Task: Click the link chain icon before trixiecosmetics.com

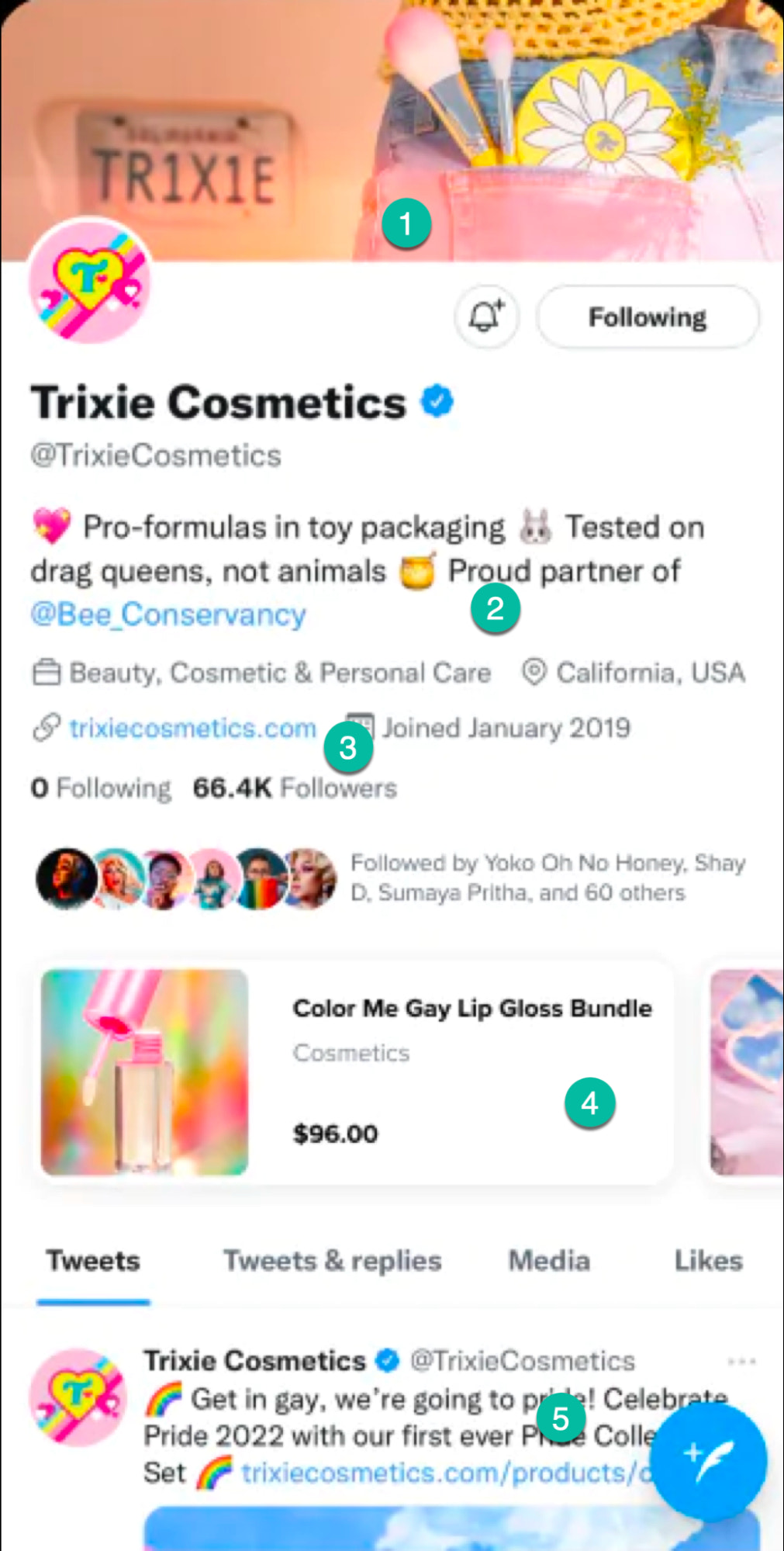Action: click(47, 727)
